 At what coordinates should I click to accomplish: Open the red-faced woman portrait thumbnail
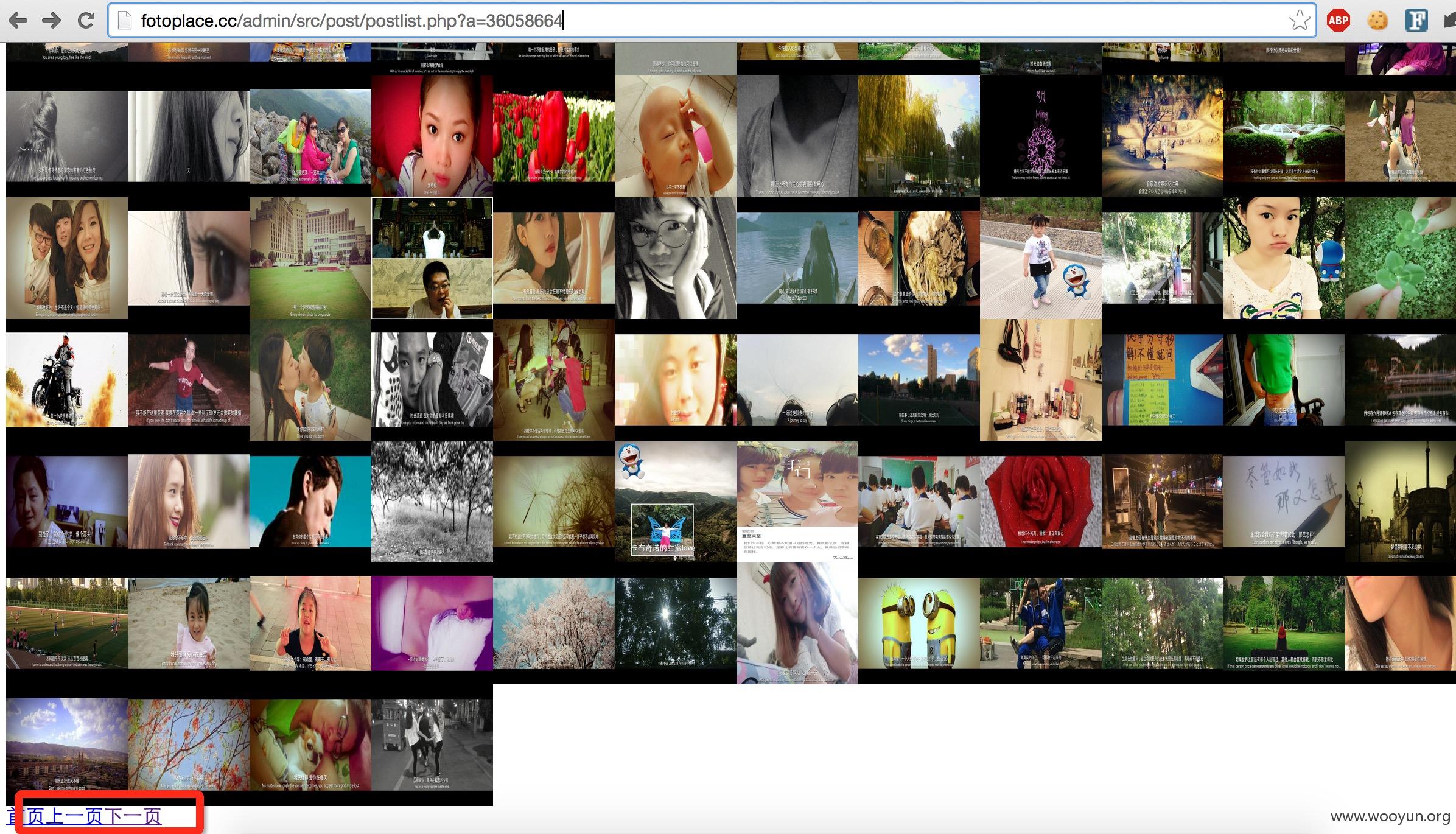[x=432, y=136]
